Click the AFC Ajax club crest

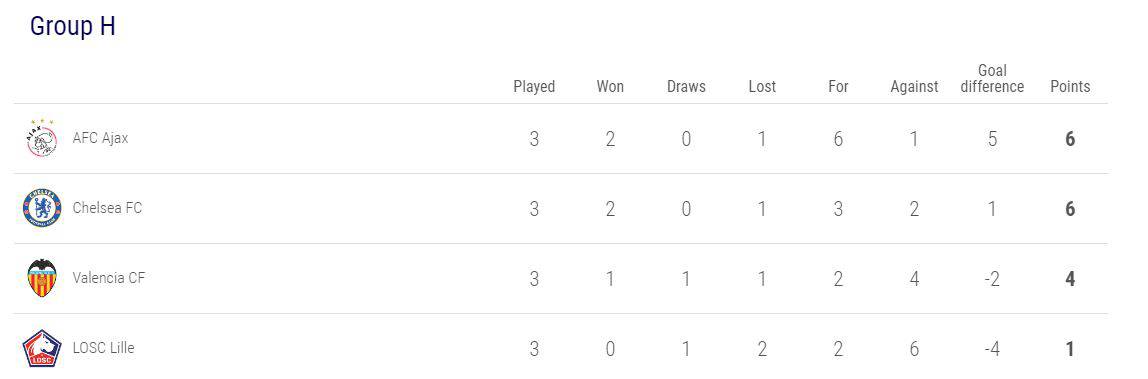42,138
